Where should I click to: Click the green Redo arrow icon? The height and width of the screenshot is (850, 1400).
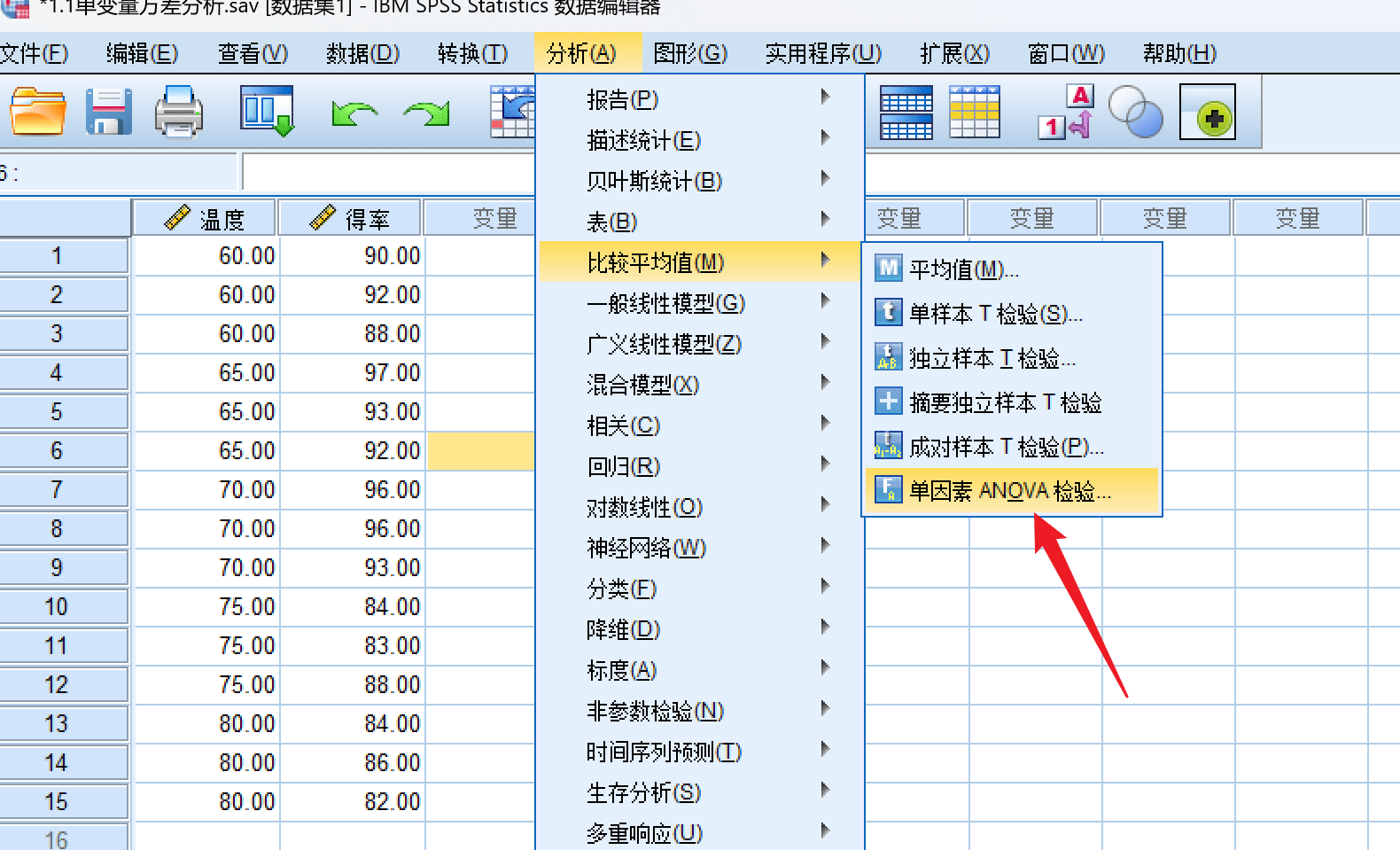pos(426,113)
